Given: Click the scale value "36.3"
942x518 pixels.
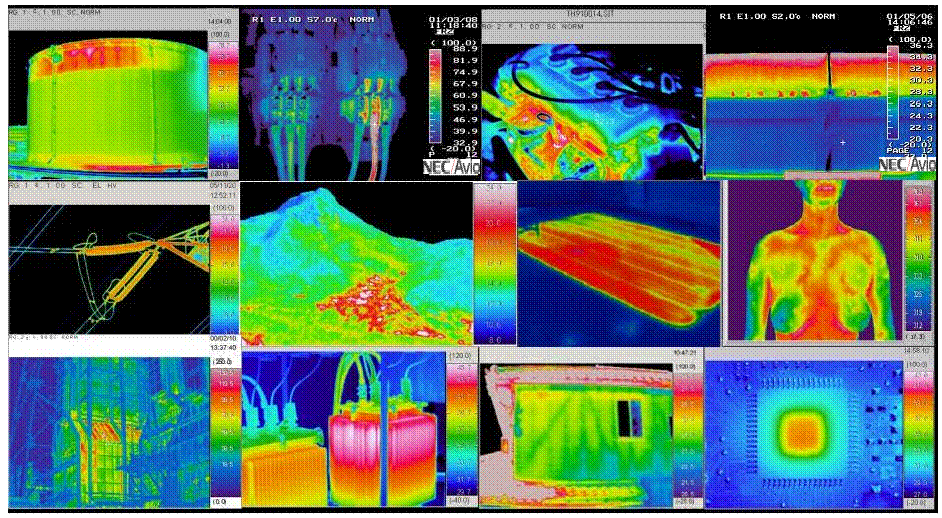Looking at the screenshot, I should point(922,45).
